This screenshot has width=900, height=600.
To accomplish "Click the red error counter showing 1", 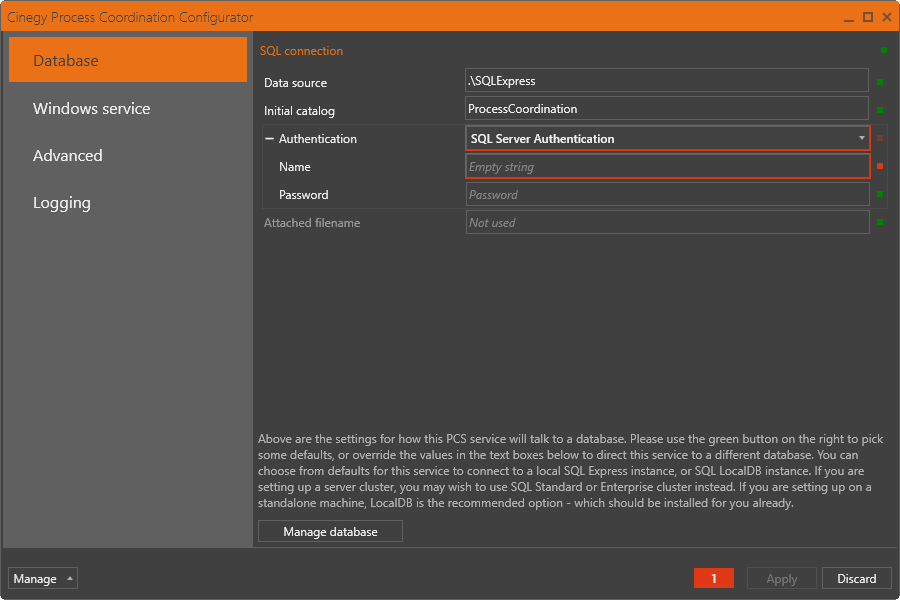I will pos(714,578).
